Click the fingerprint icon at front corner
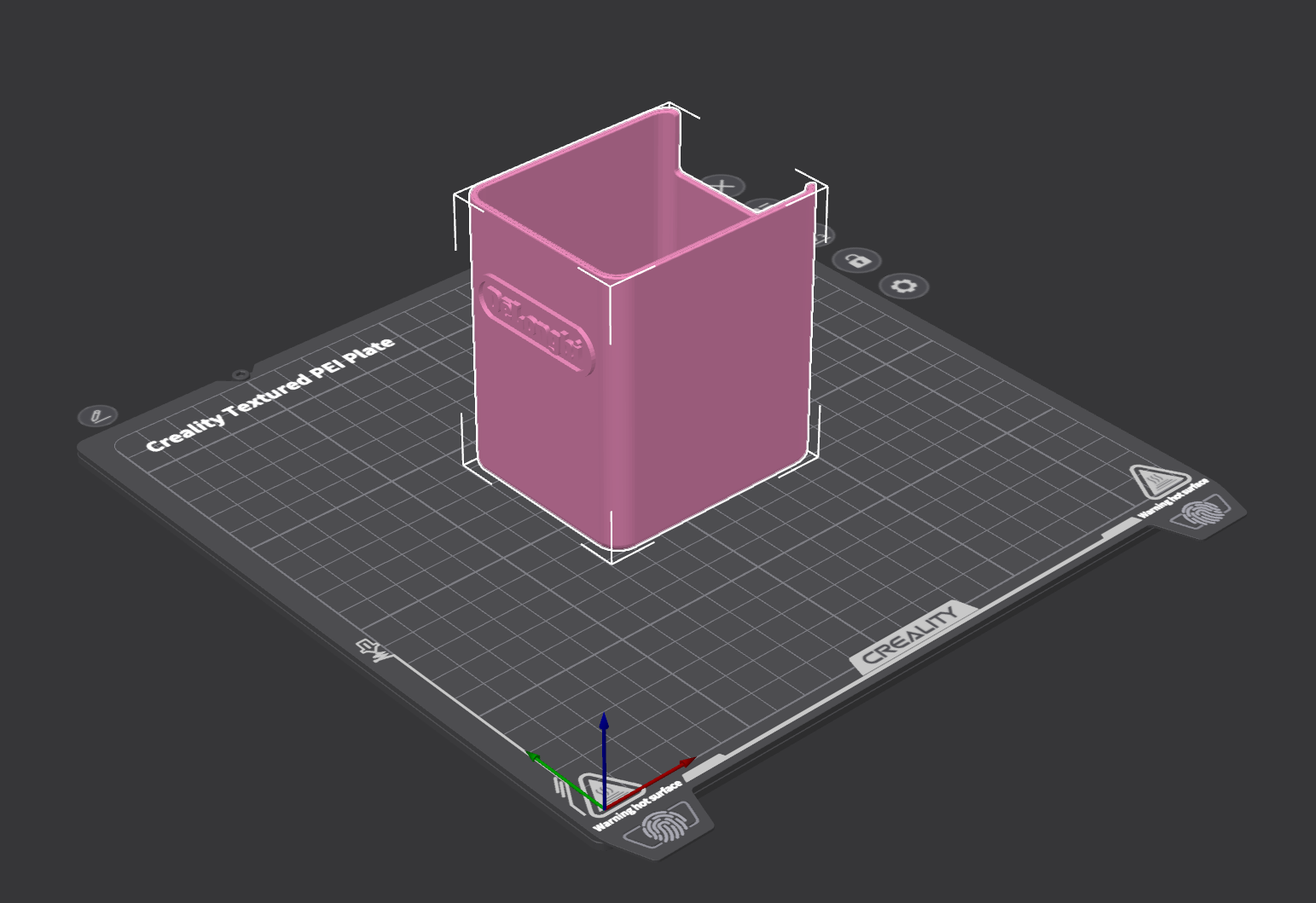 coord(664,825)
